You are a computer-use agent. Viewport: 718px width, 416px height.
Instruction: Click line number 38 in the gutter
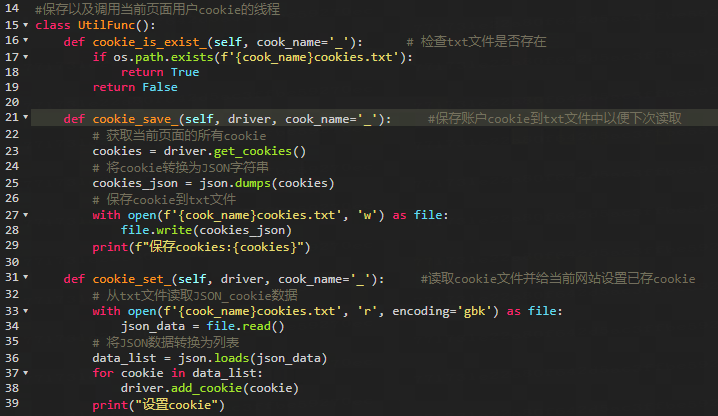coord(12,388)
